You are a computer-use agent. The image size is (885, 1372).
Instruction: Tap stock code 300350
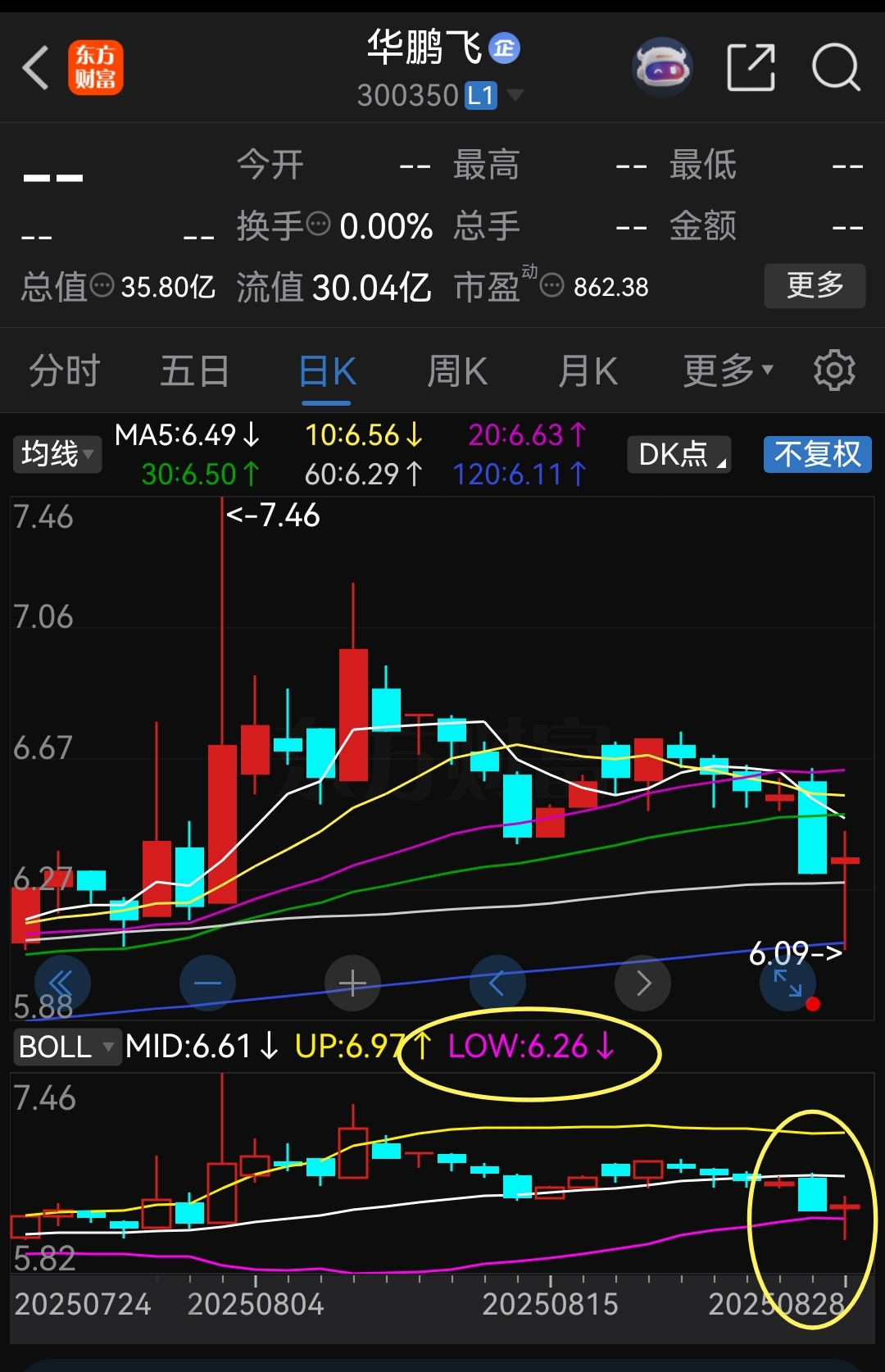click(408, 96)
